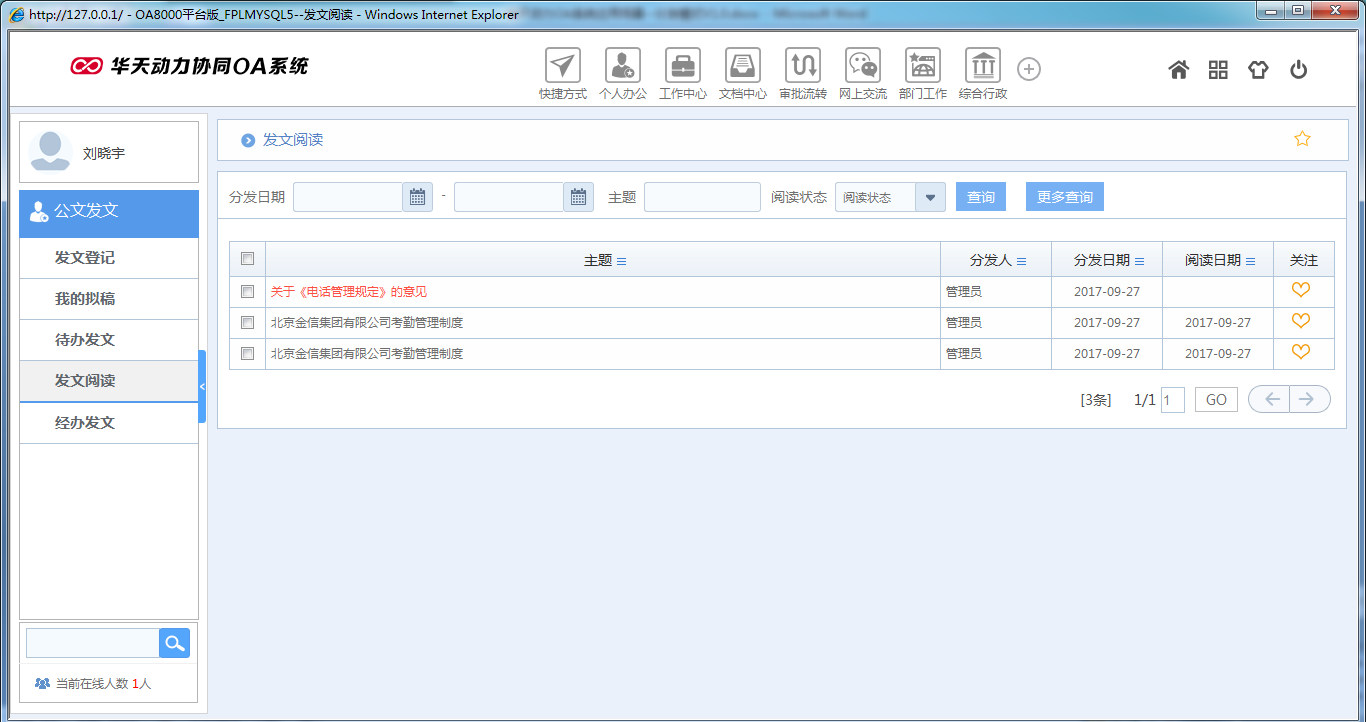Open the 文档中心 document center

pyautogui.click(x=742, y=68)
